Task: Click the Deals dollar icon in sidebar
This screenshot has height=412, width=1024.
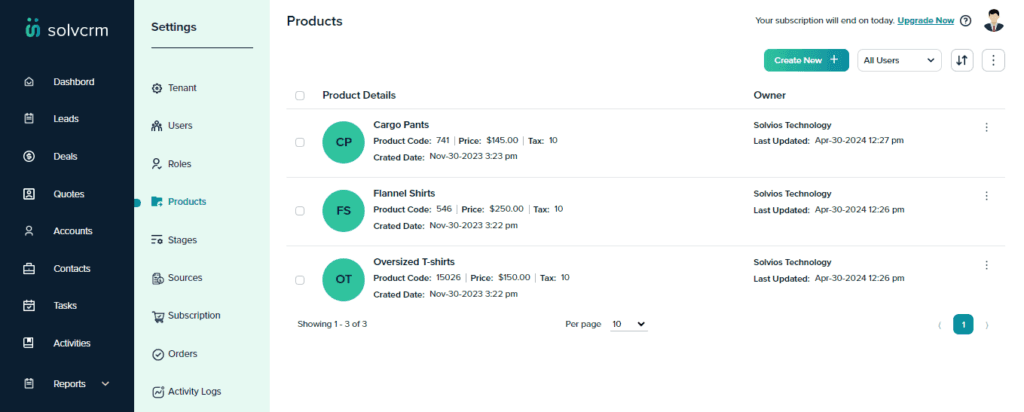Action: [29, 157]
